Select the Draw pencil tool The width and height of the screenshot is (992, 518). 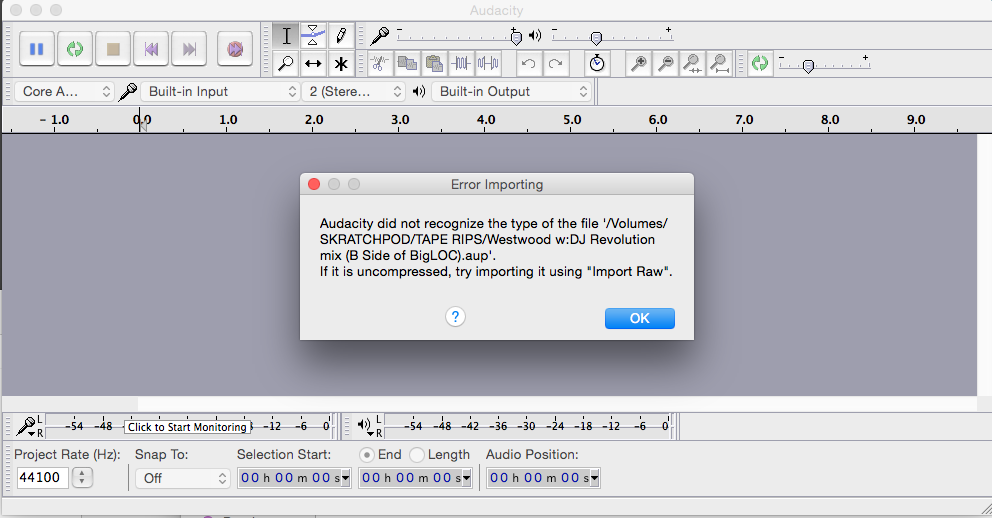[341, 36]
